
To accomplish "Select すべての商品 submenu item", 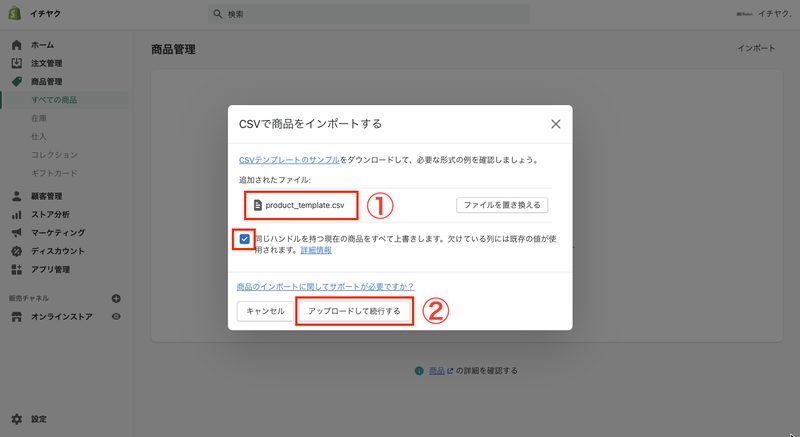I will coord(54,100).
